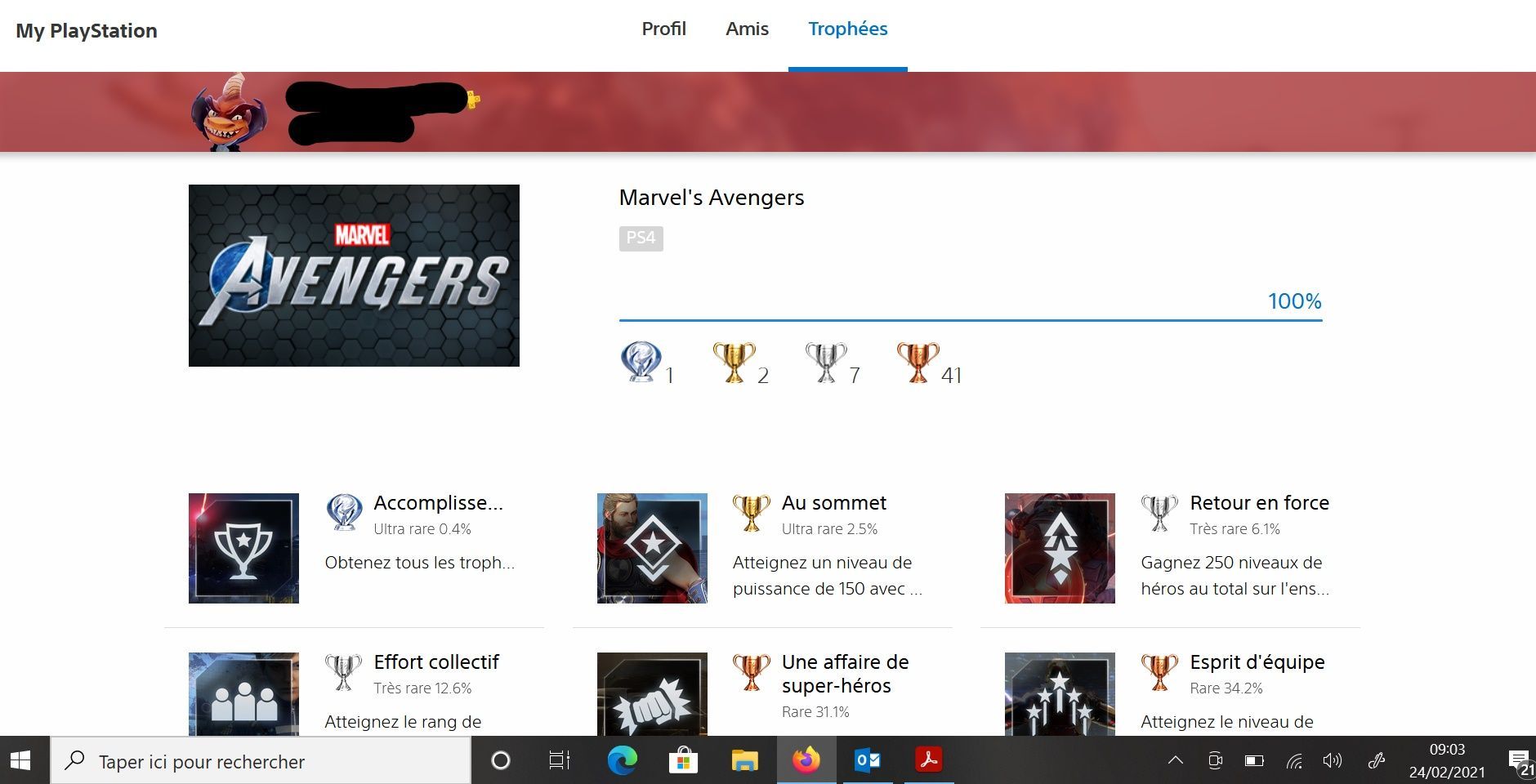Open the Esprit d'équipe trophy thumbnail
Image resolution: width=1536 pixels, height=784 pixels.
(x=1060, y=694)
